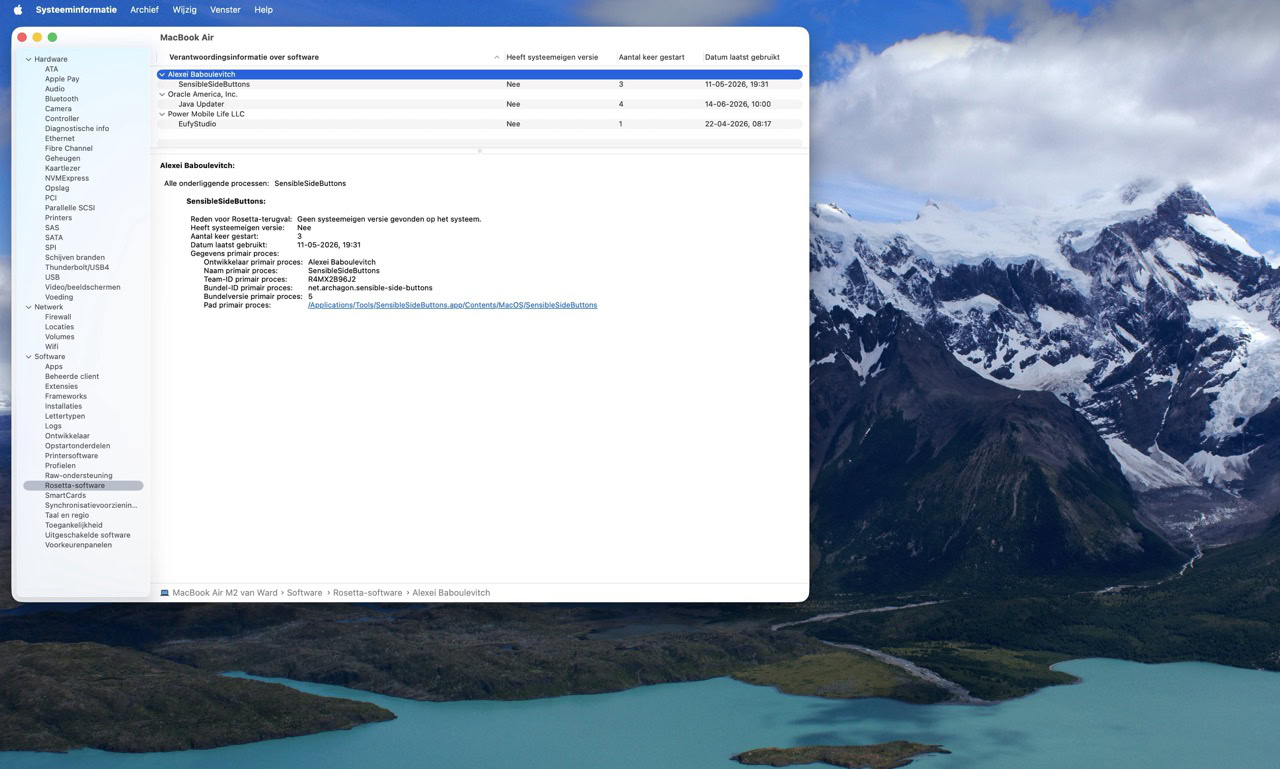Select Camera in the sidebar

tap(58, 109)
